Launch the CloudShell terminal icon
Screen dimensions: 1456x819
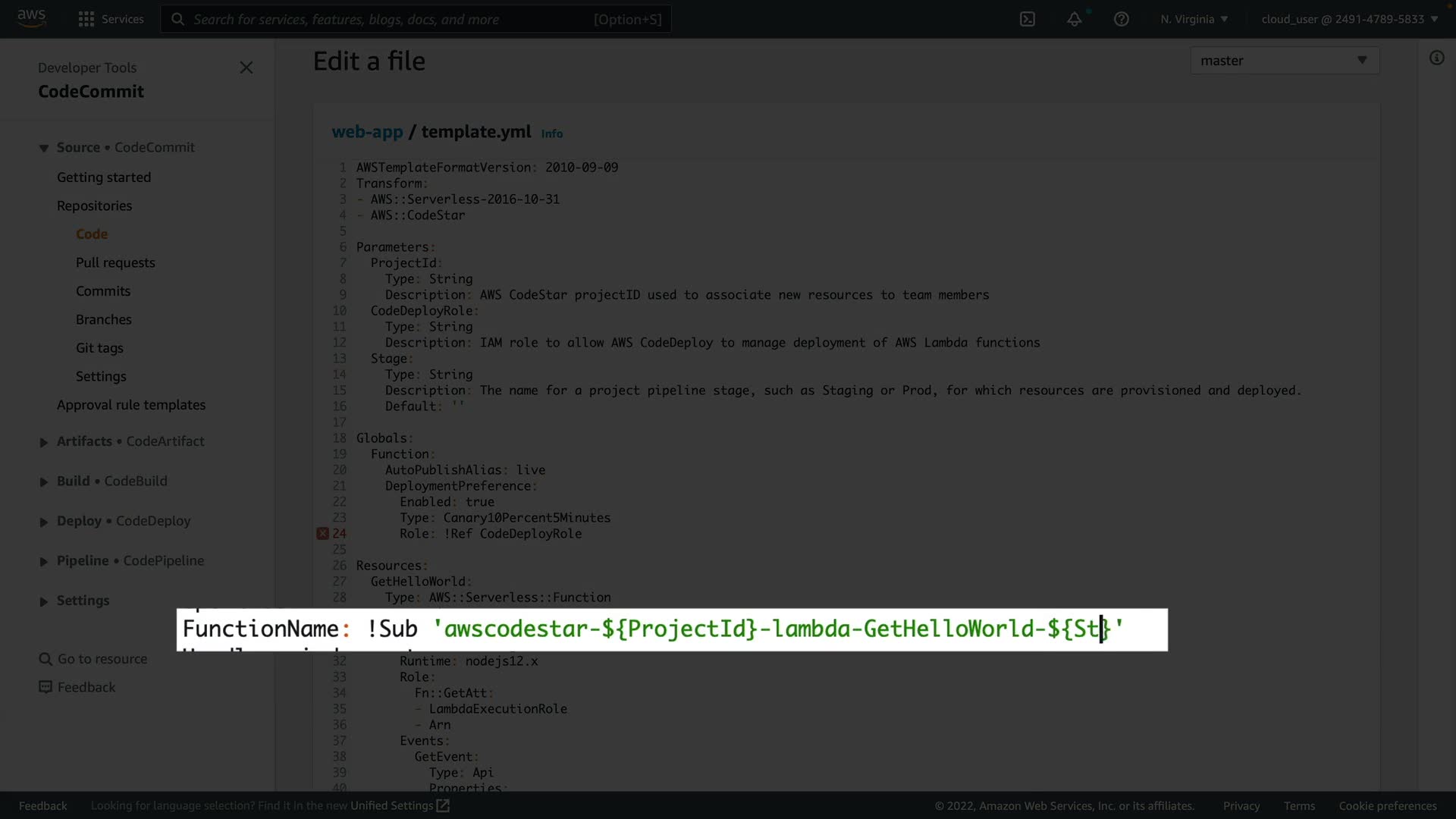tap(1027, 19)
